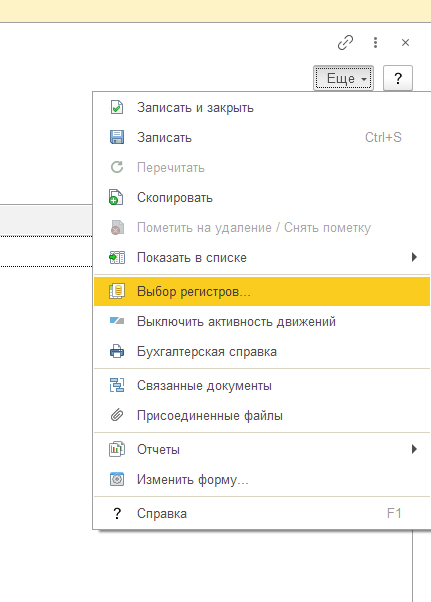431x602 pixels.
Task: Select Выключить активность движений
Action: pos(236,322)
